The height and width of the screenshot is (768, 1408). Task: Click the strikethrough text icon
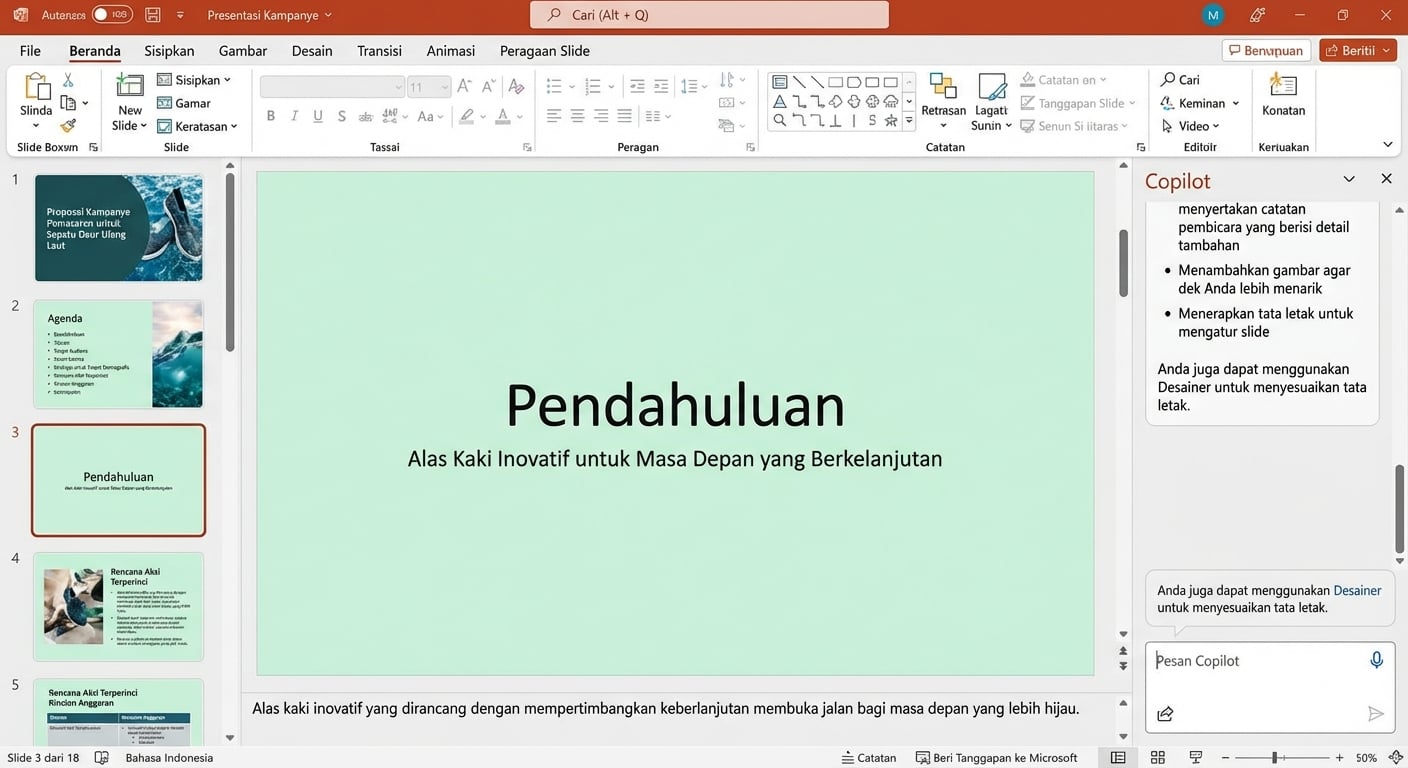click(341, 115)
